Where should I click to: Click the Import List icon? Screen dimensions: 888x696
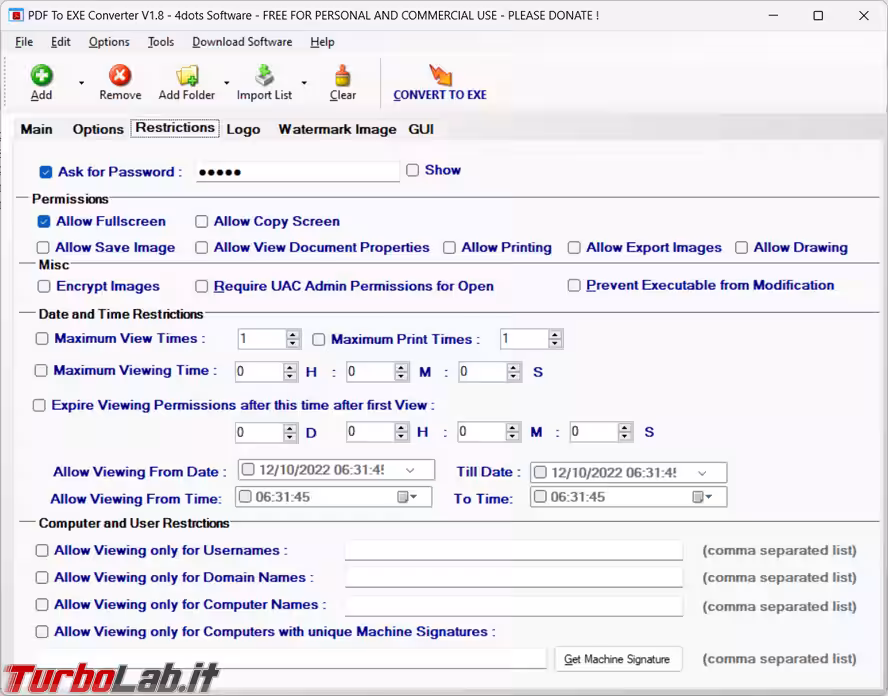coord(264,75)
